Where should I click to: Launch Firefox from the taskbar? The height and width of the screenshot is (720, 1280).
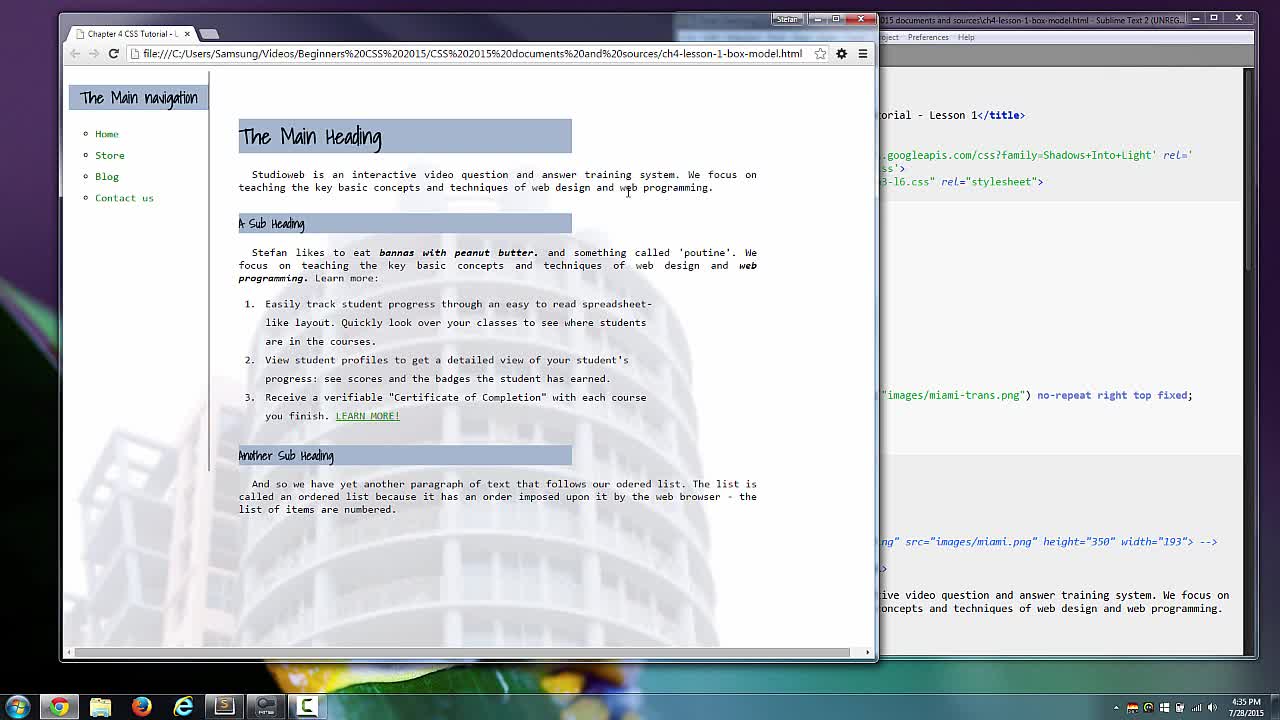tap(141, 707)
